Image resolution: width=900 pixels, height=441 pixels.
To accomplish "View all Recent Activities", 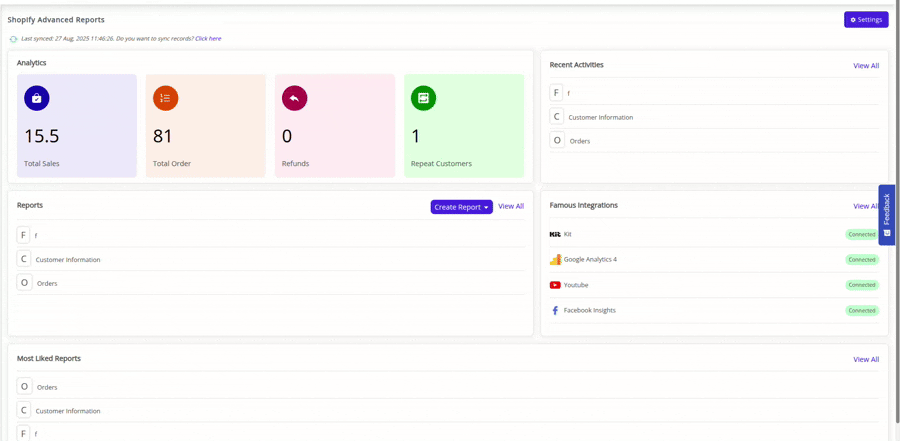I will (x=866, y=66).
